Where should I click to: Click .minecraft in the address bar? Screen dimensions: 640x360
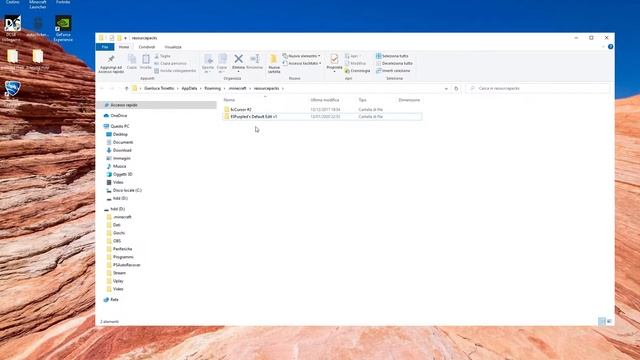(238, 89)
